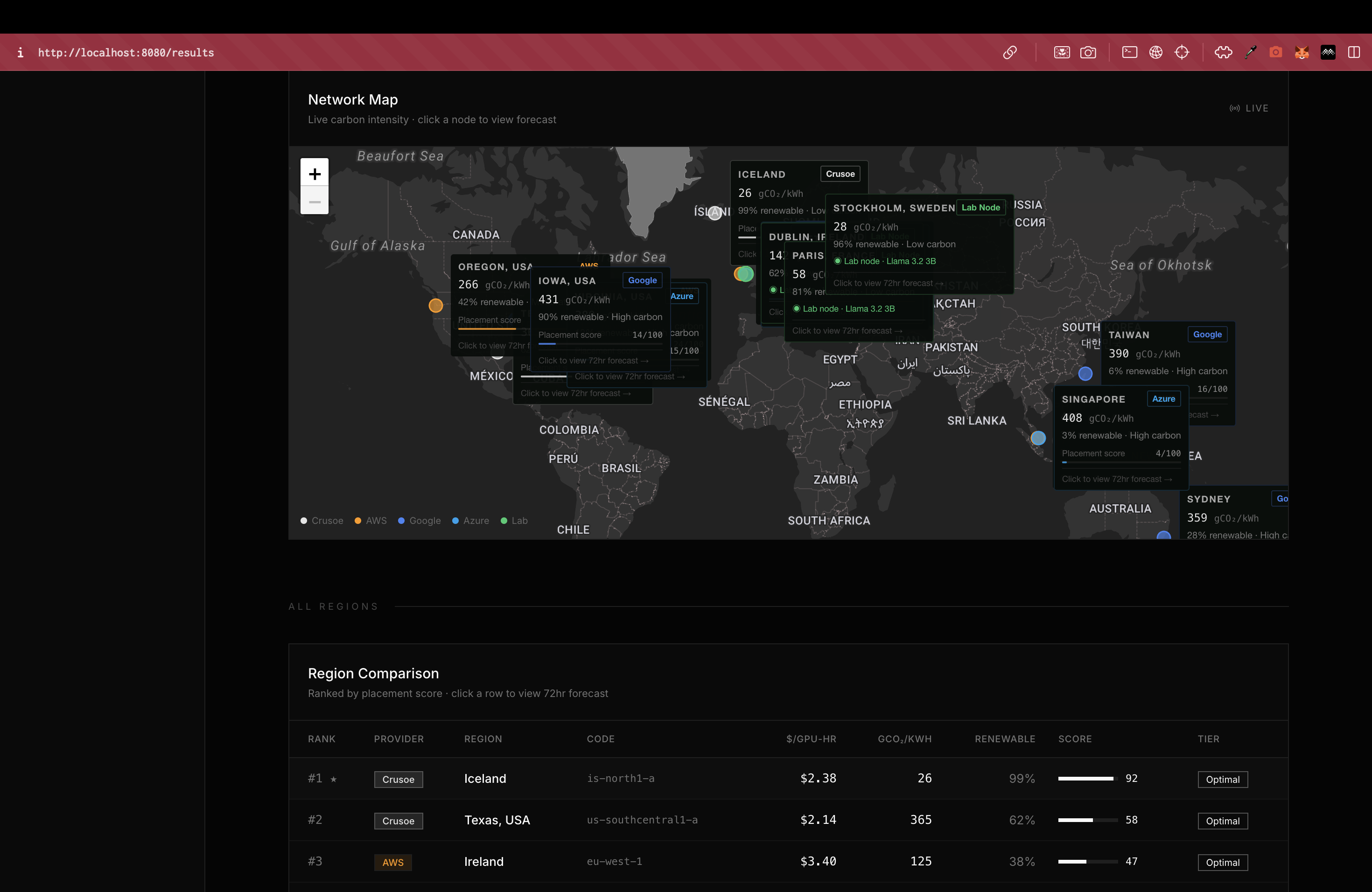Select the eyedropper color picker extension

click(x=1250, y=52)
